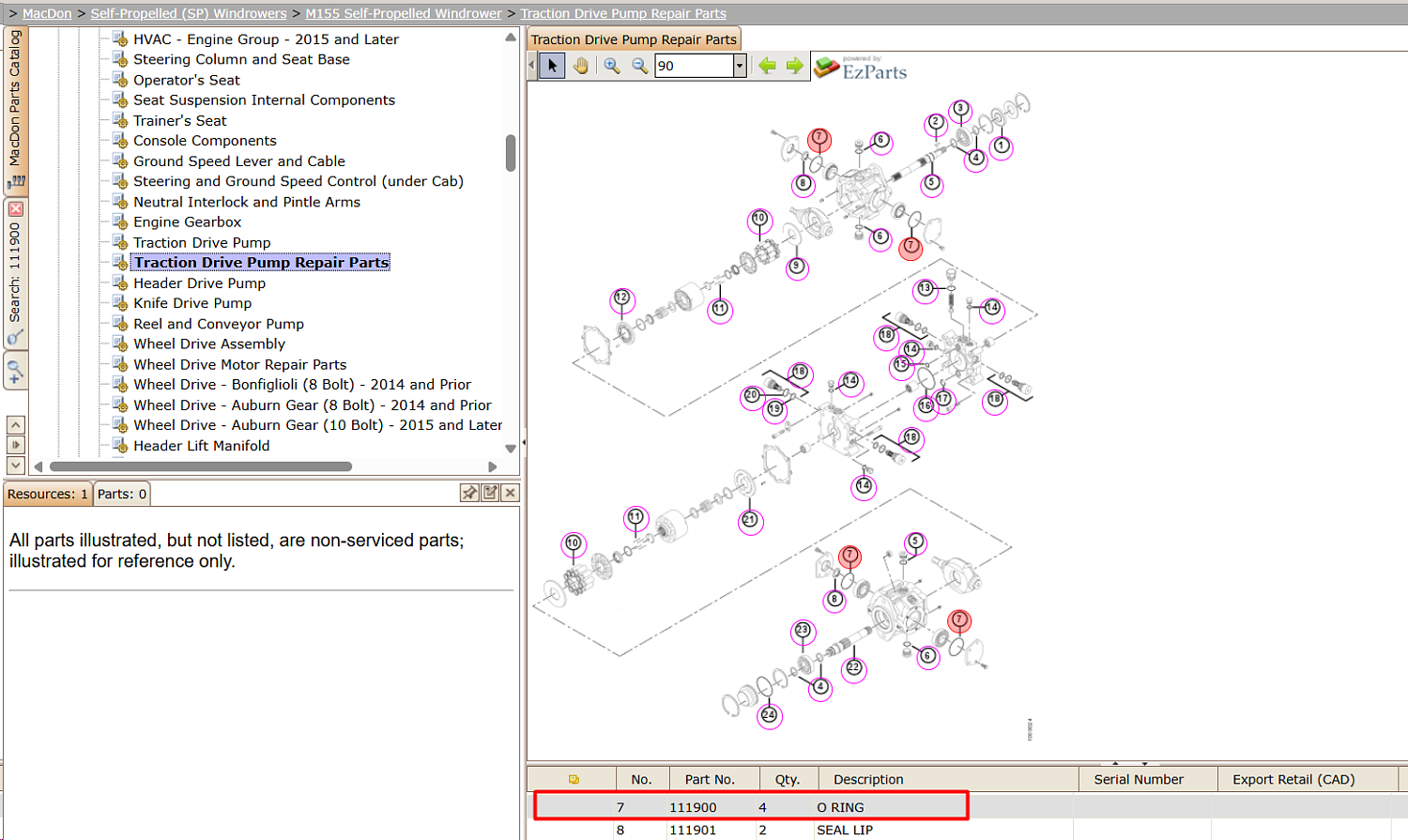Click the tree scrollbar up arrow
The image size is (1408, 840).
511,38
